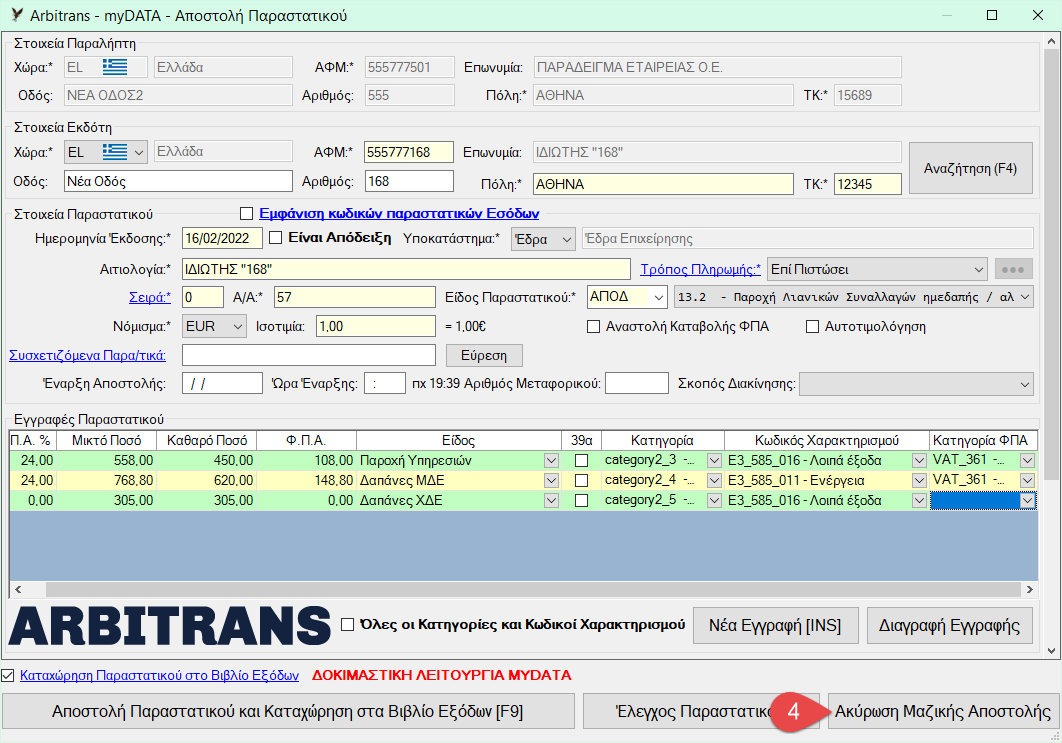Send document with 'Αποστολή Παραστατικού' F9 button
Screen dimensions: 1062x743
click(x=288, y=711)
